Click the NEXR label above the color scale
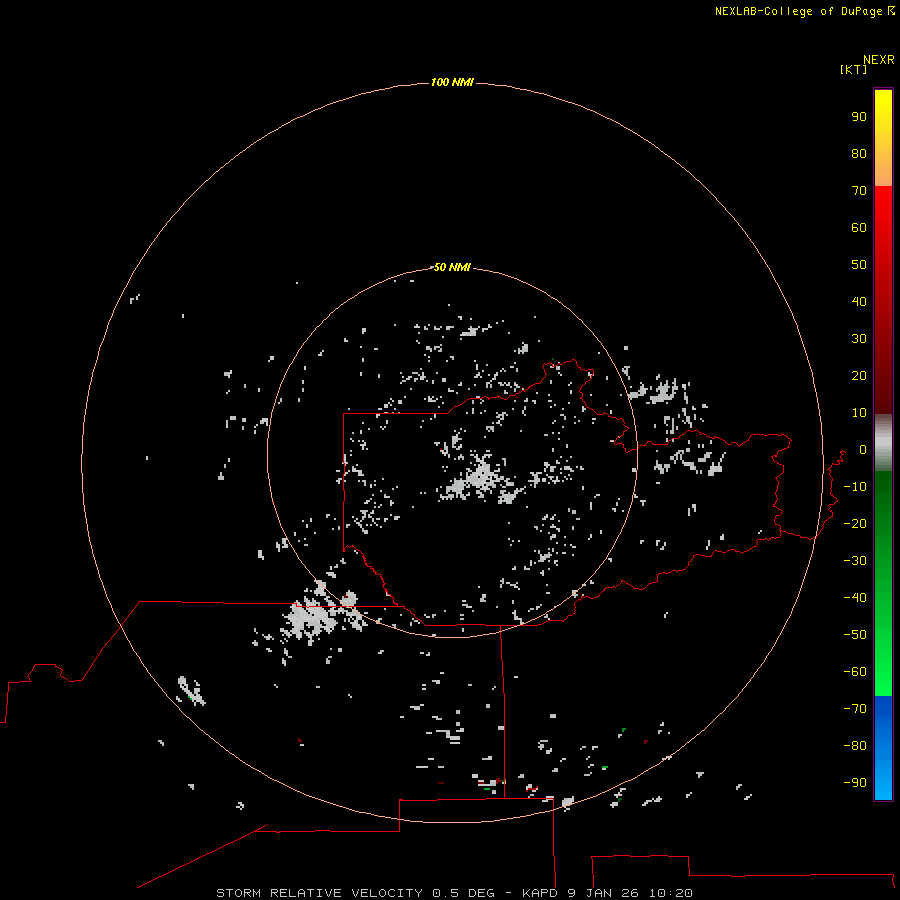Viewport: 900px width, 900px height. [879, 60]
